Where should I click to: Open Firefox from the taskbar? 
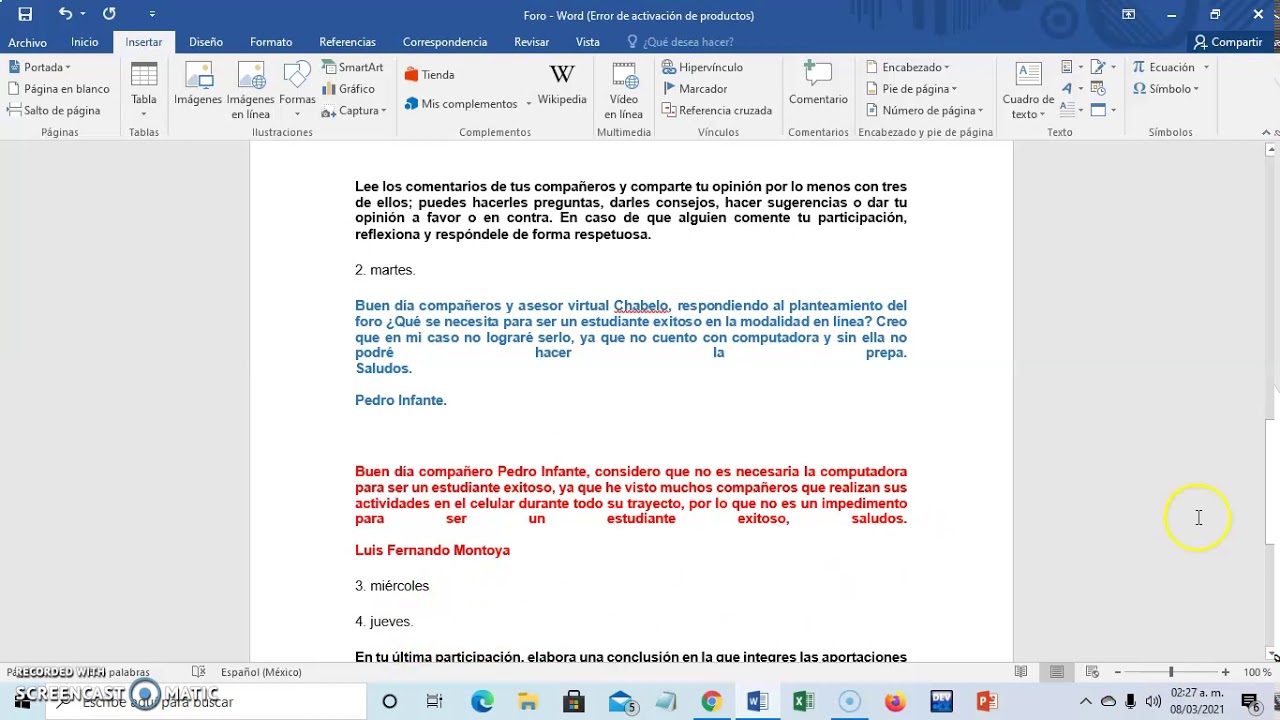click(x=895, y=702)
